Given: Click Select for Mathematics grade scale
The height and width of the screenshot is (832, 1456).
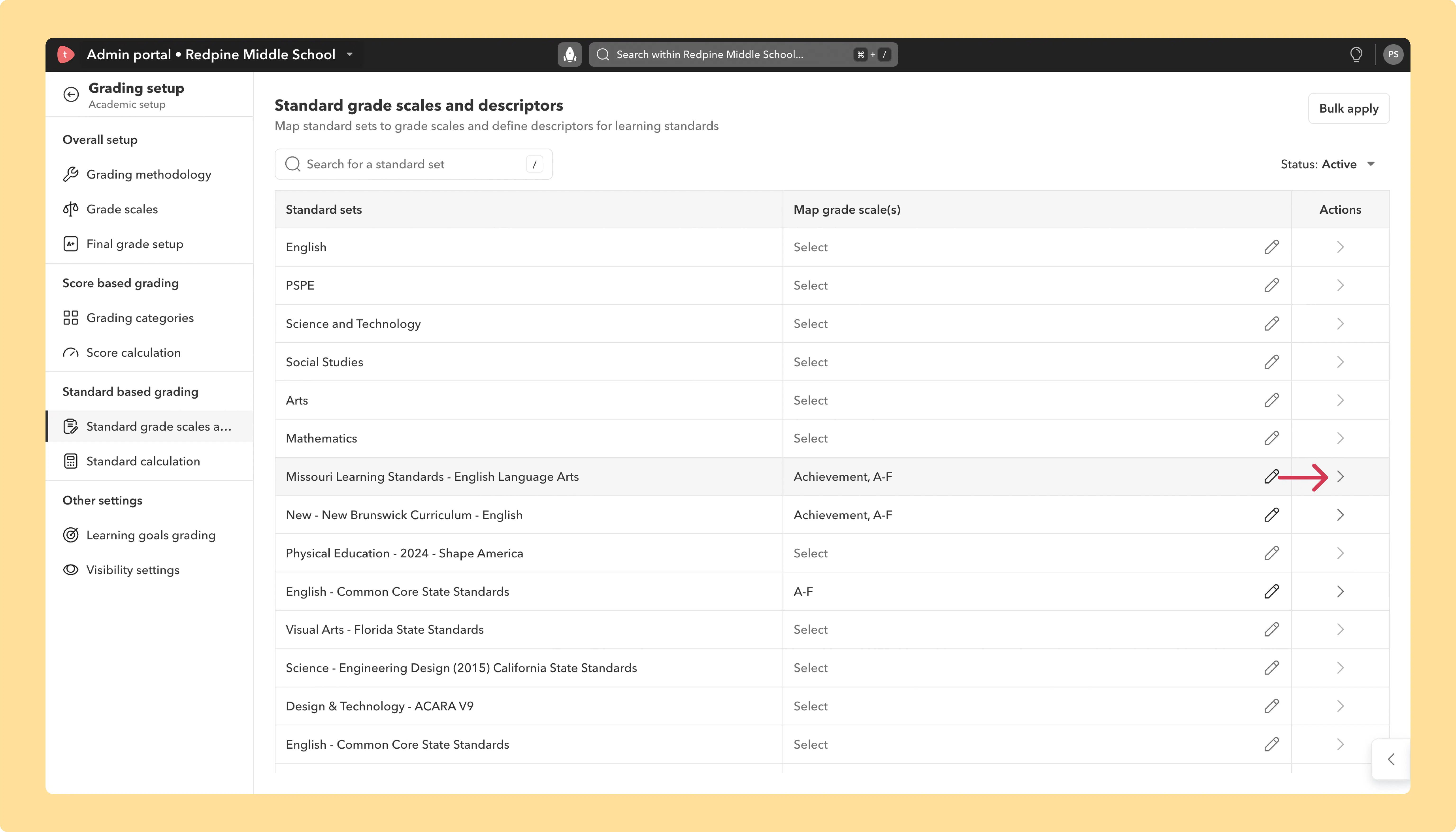Looking at the screenshot, I should [x=810, y=438].
